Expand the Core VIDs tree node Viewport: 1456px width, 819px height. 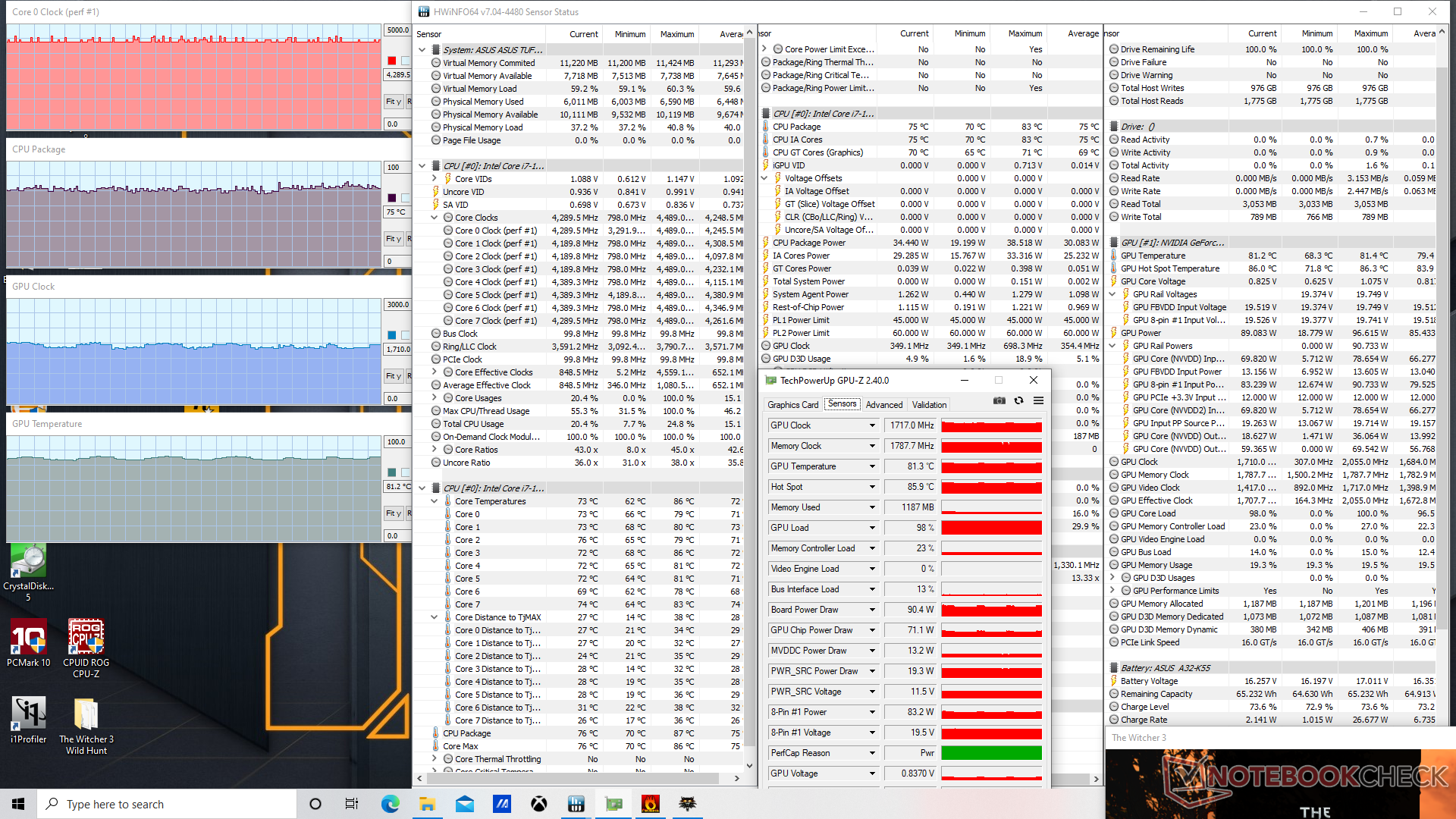tap(435, 179)
